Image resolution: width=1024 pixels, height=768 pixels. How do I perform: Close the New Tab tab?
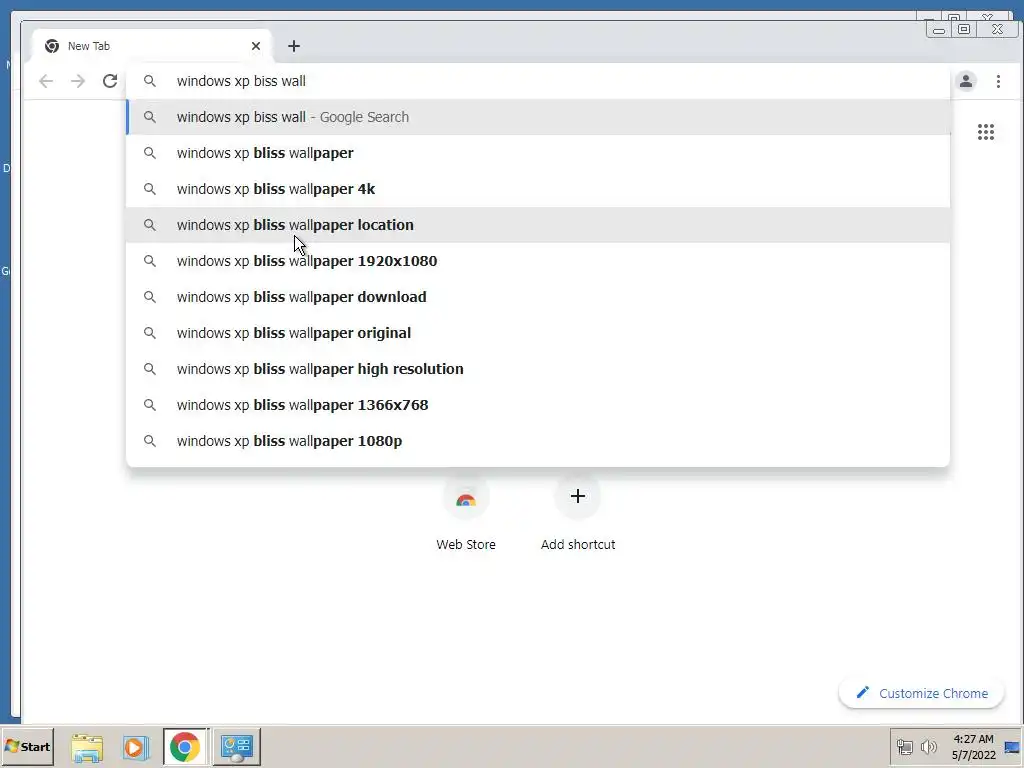pos(256,46)
